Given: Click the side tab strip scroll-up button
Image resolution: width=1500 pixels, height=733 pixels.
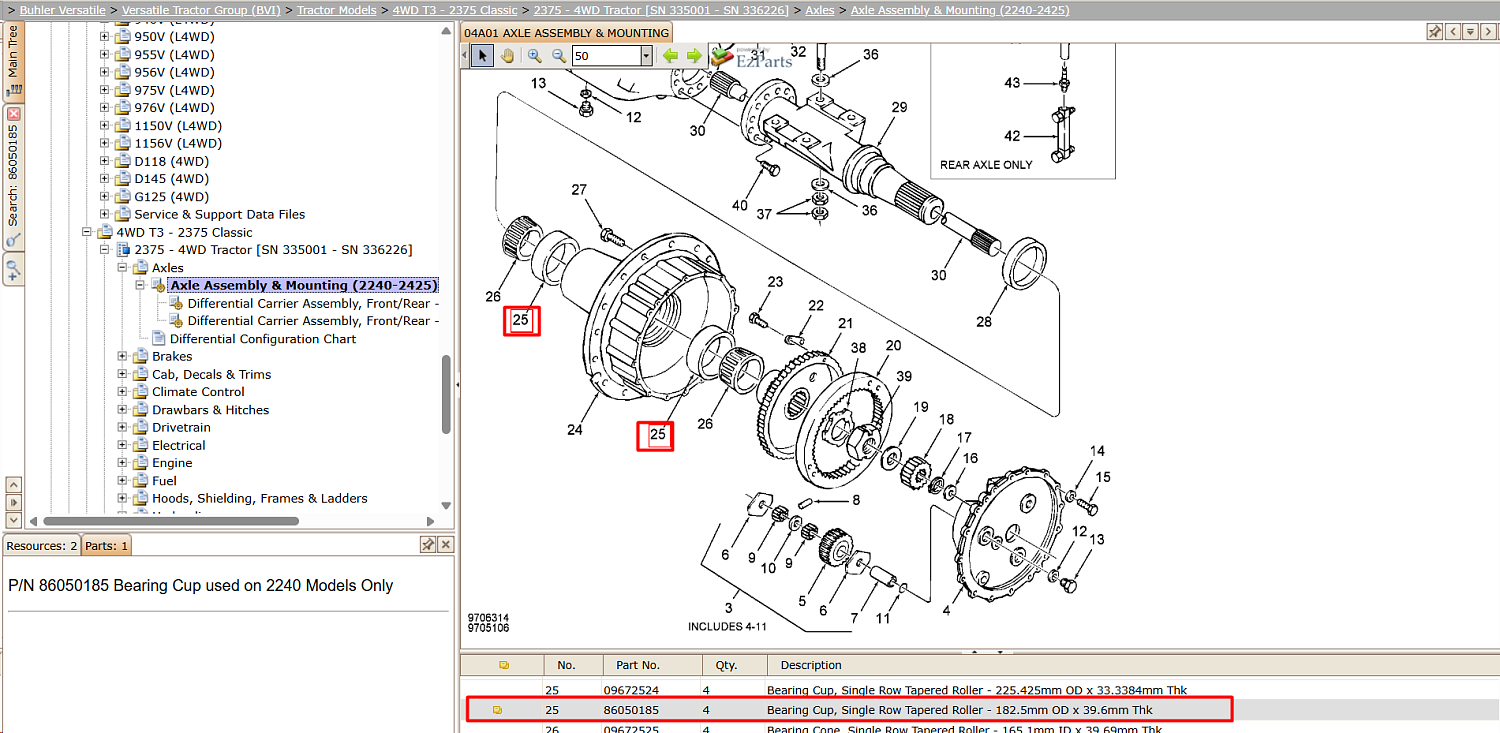Looking at the screenshot, I should tap(13, 484).
